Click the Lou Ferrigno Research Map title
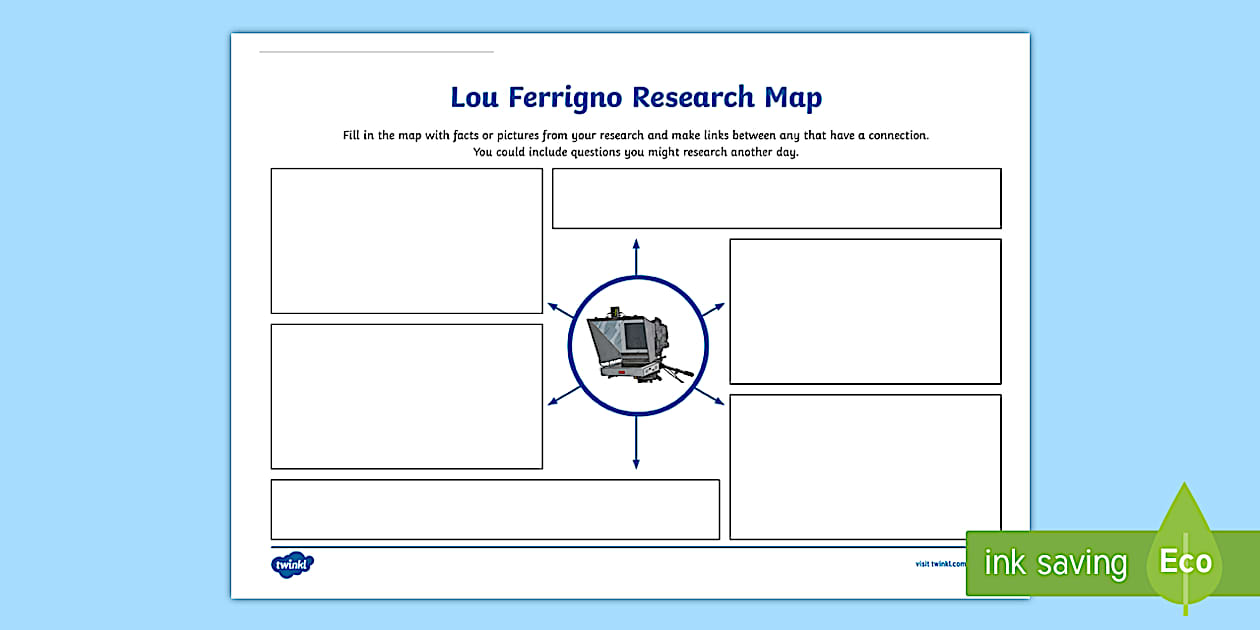 [636, 97]
